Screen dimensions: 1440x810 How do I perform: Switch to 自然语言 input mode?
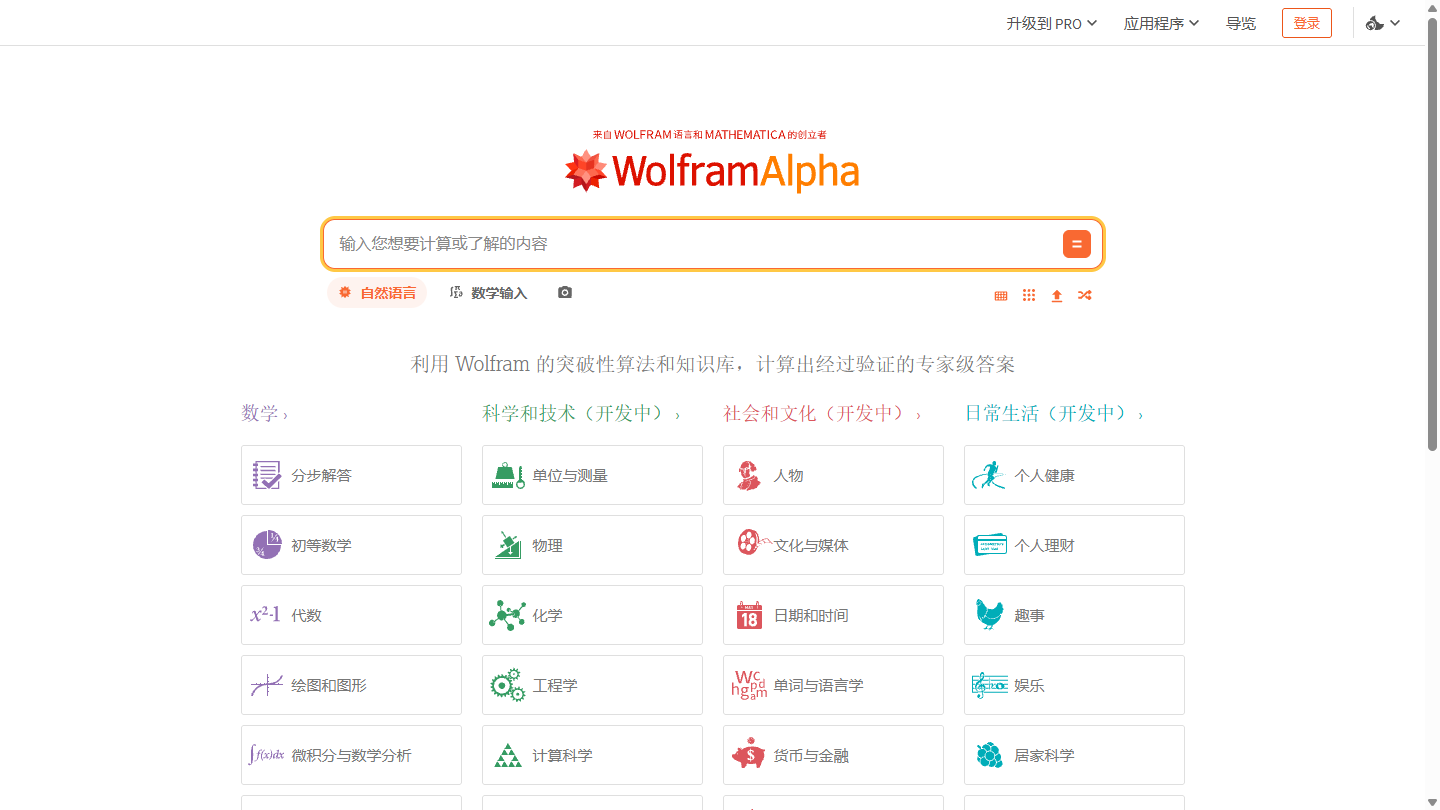point(377,293)
